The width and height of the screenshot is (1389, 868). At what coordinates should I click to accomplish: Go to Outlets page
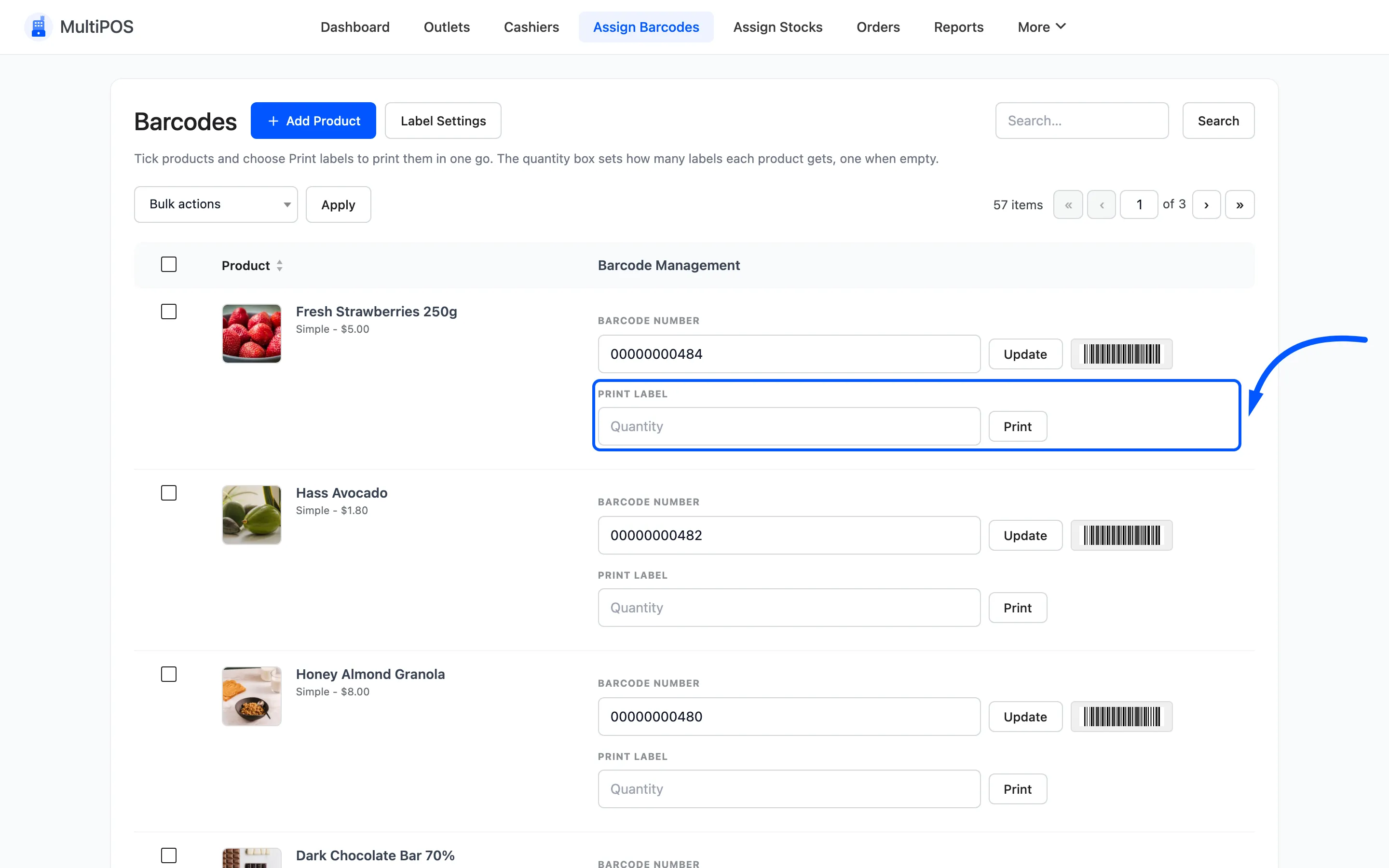(447, 27)
